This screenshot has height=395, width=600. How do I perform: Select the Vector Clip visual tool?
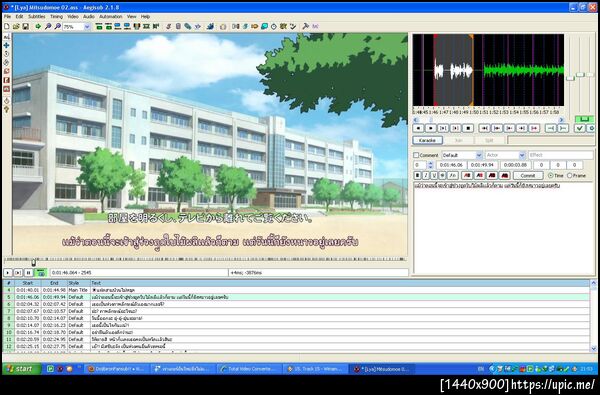tap(7, 89)
